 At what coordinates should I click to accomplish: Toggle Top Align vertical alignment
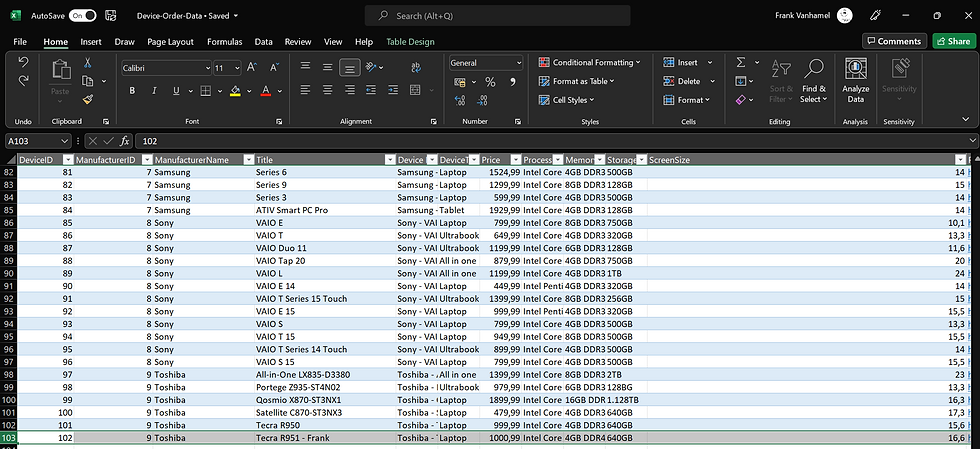point(305,67)
